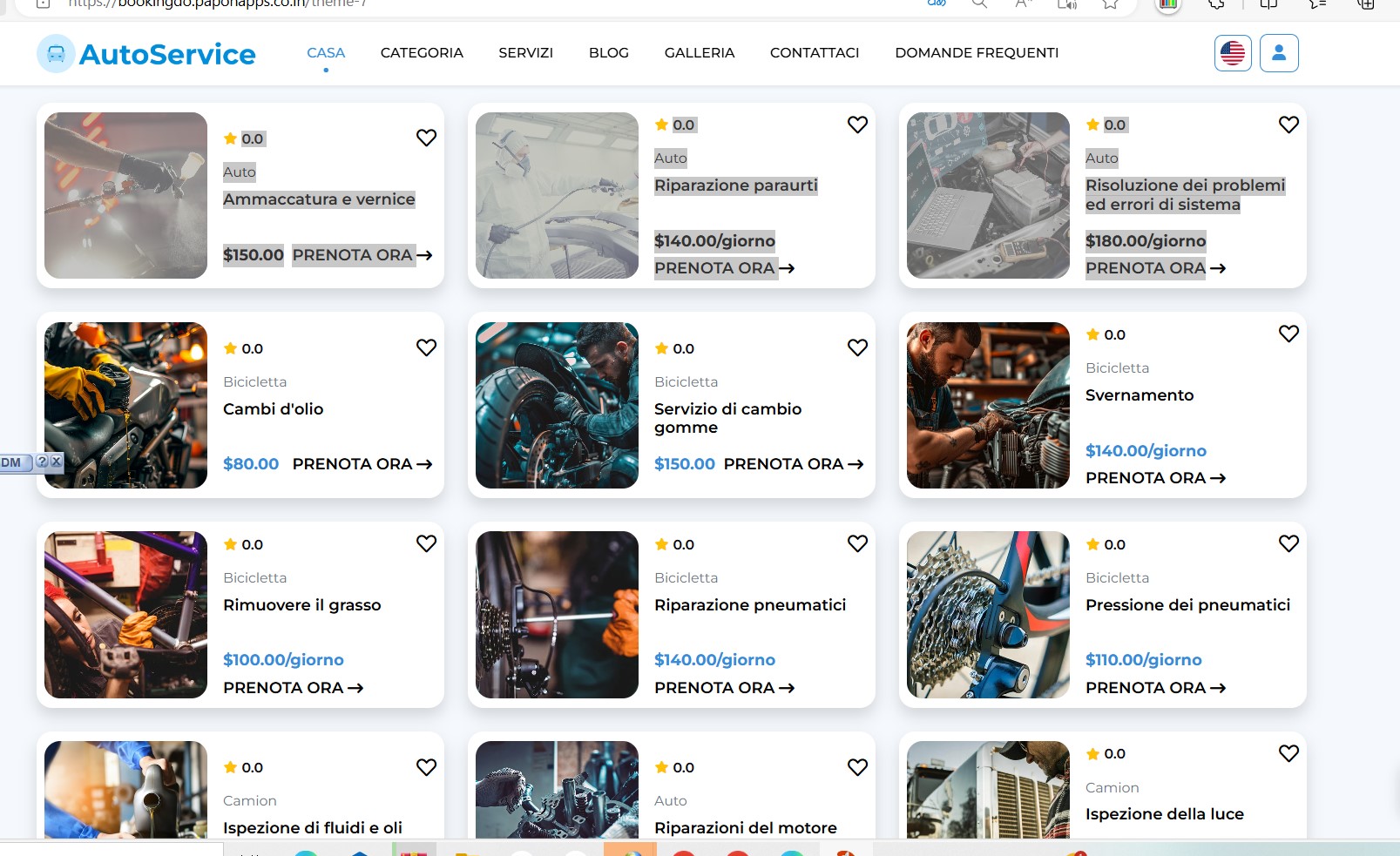Open Riparazioni del motore title
The image size is (1400, 856).
click(x=745, y=828)
